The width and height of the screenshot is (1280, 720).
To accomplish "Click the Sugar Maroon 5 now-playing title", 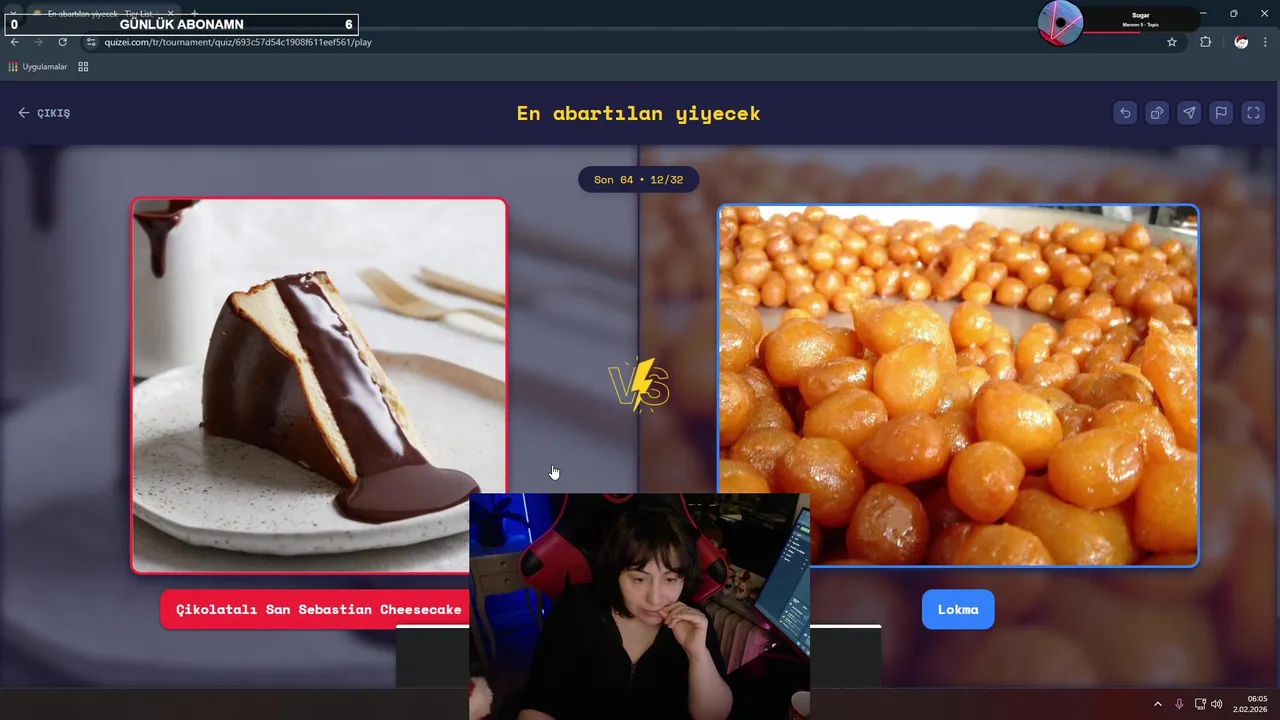I will [1140, 19].
